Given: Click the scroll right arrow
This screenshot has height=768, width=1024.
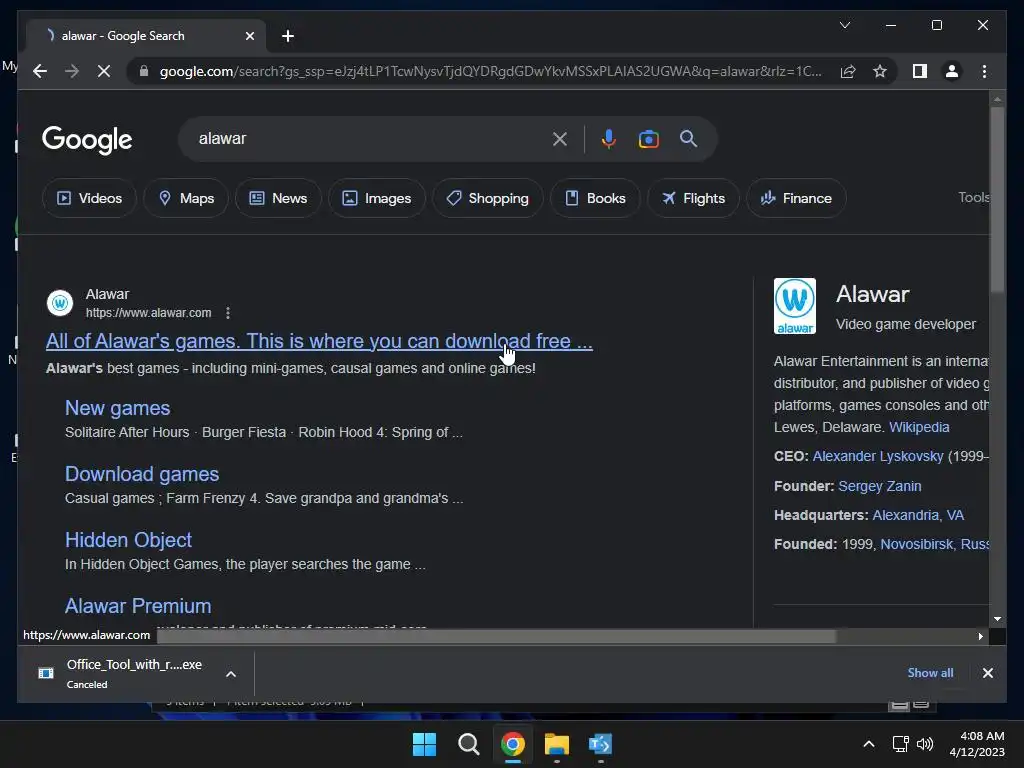Looking at the screenshot, I should click(980, 636).
